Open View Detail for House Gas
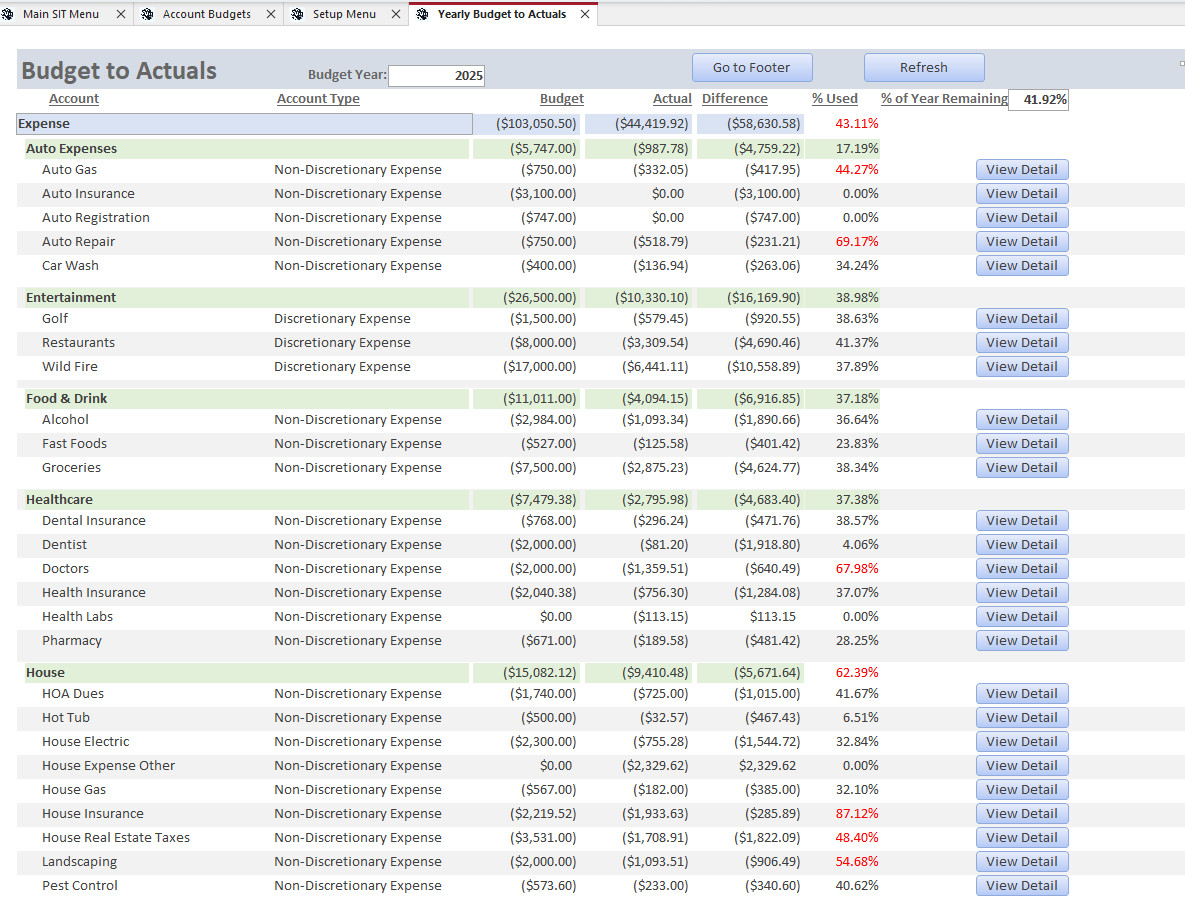This screenshot has width=1185, height=897. click(x=1022, y=790)
